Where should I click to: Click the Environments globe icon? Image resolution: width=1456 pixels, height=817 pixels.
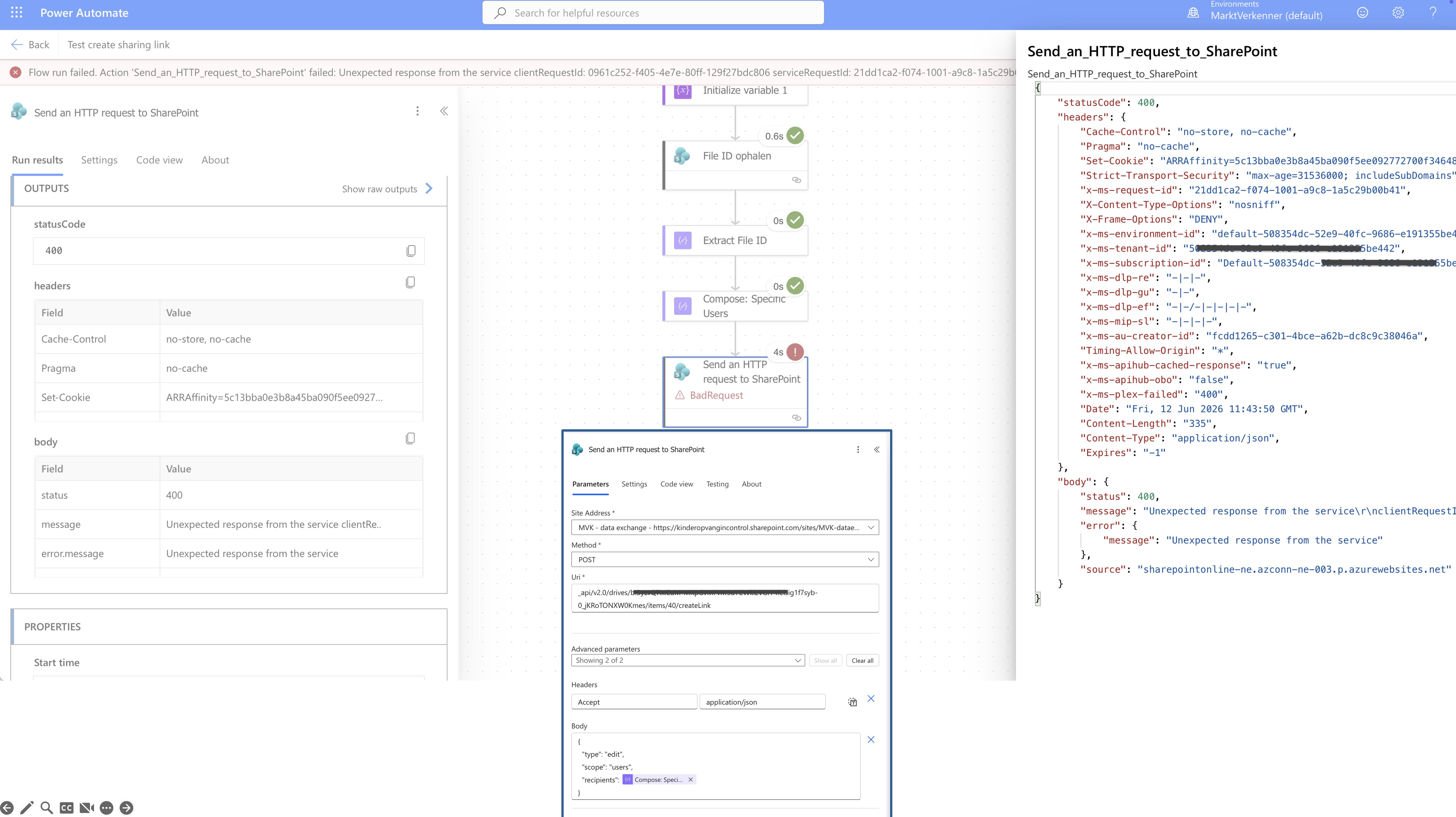tap(1193, 13)
